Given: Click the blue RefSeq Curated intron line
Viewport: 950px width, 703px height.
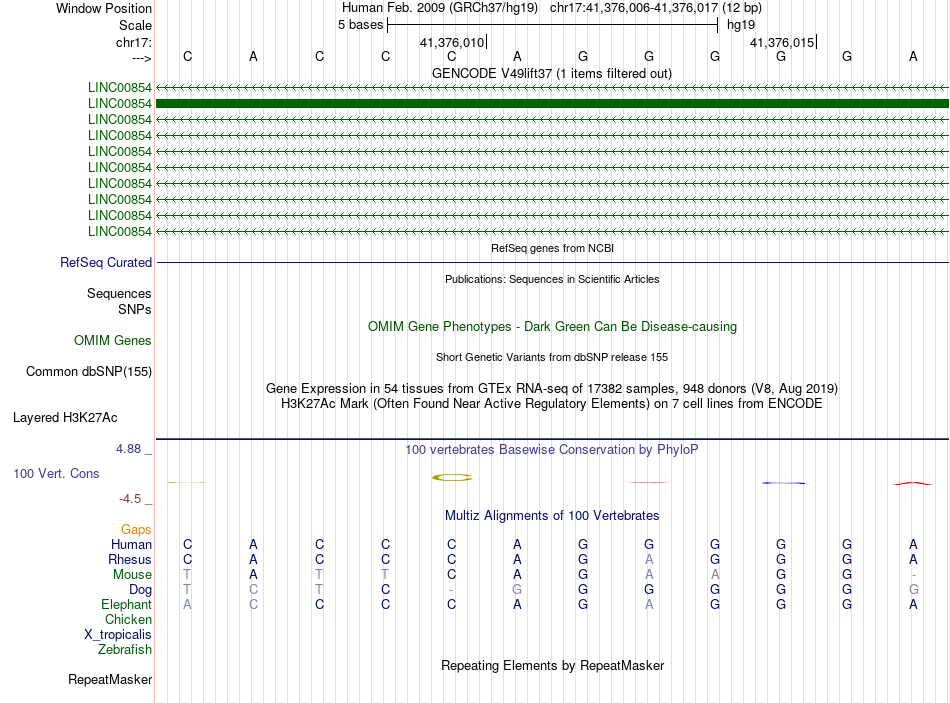Looking at the screenshot, I should 553,262.
